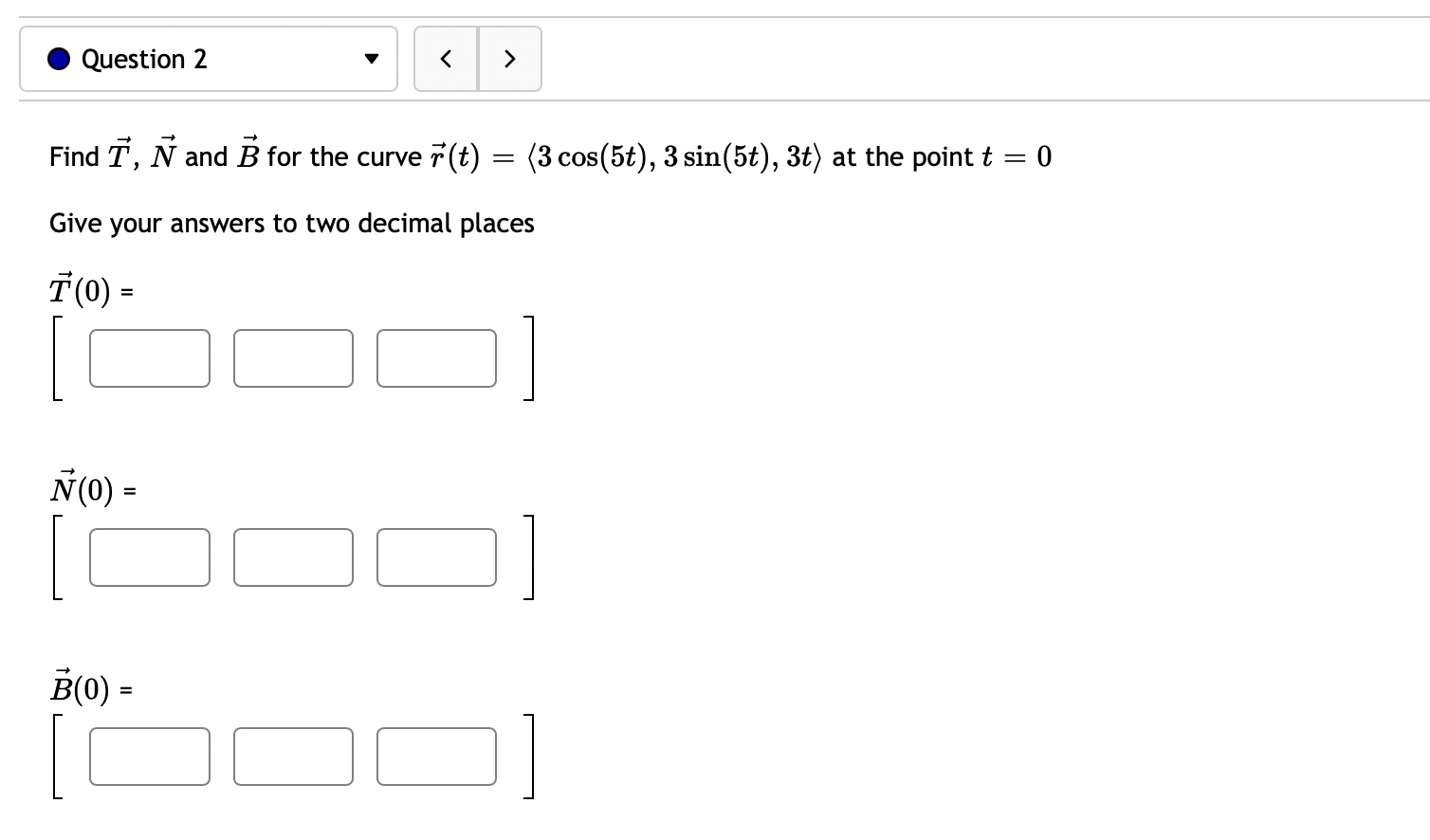Image resolution: width=1430 pixels, height=840 pixels.
Task: Click the middle N(0) answer box
Action: click(x=293, y=557)
